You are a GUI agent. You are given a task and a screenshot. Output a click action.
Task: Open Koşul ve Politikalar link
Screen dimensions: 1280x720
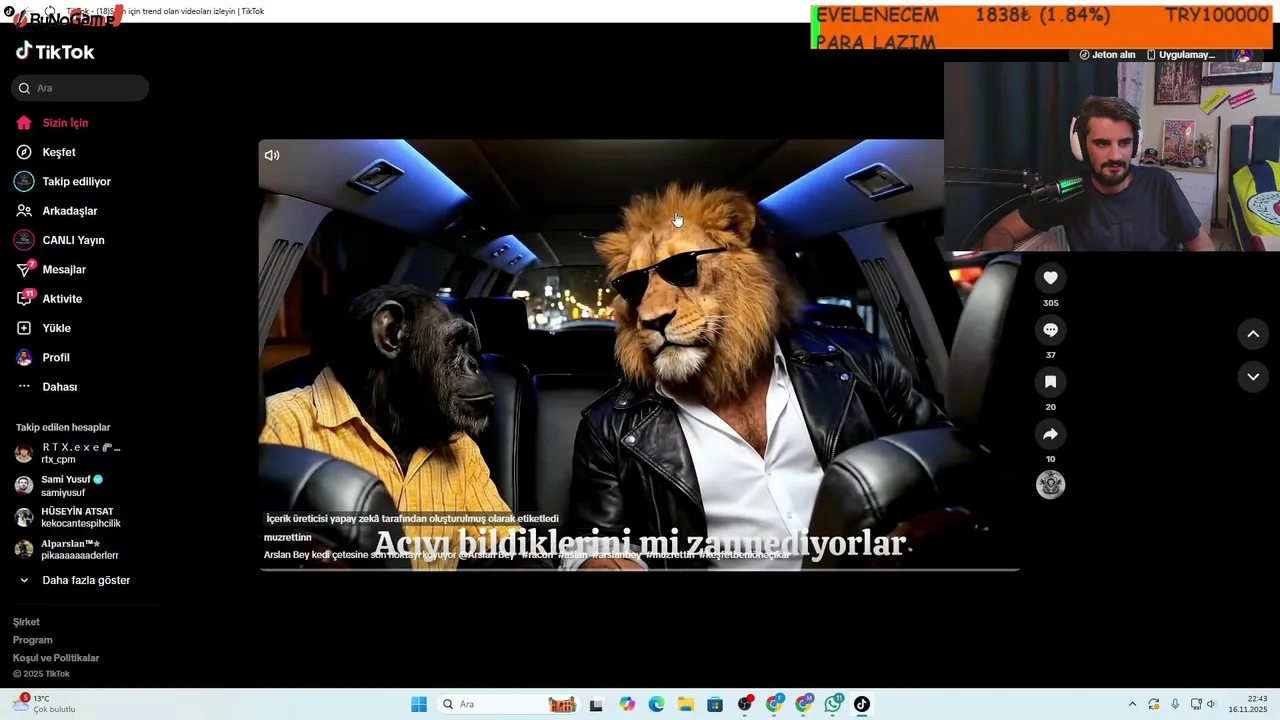(56, 658)
